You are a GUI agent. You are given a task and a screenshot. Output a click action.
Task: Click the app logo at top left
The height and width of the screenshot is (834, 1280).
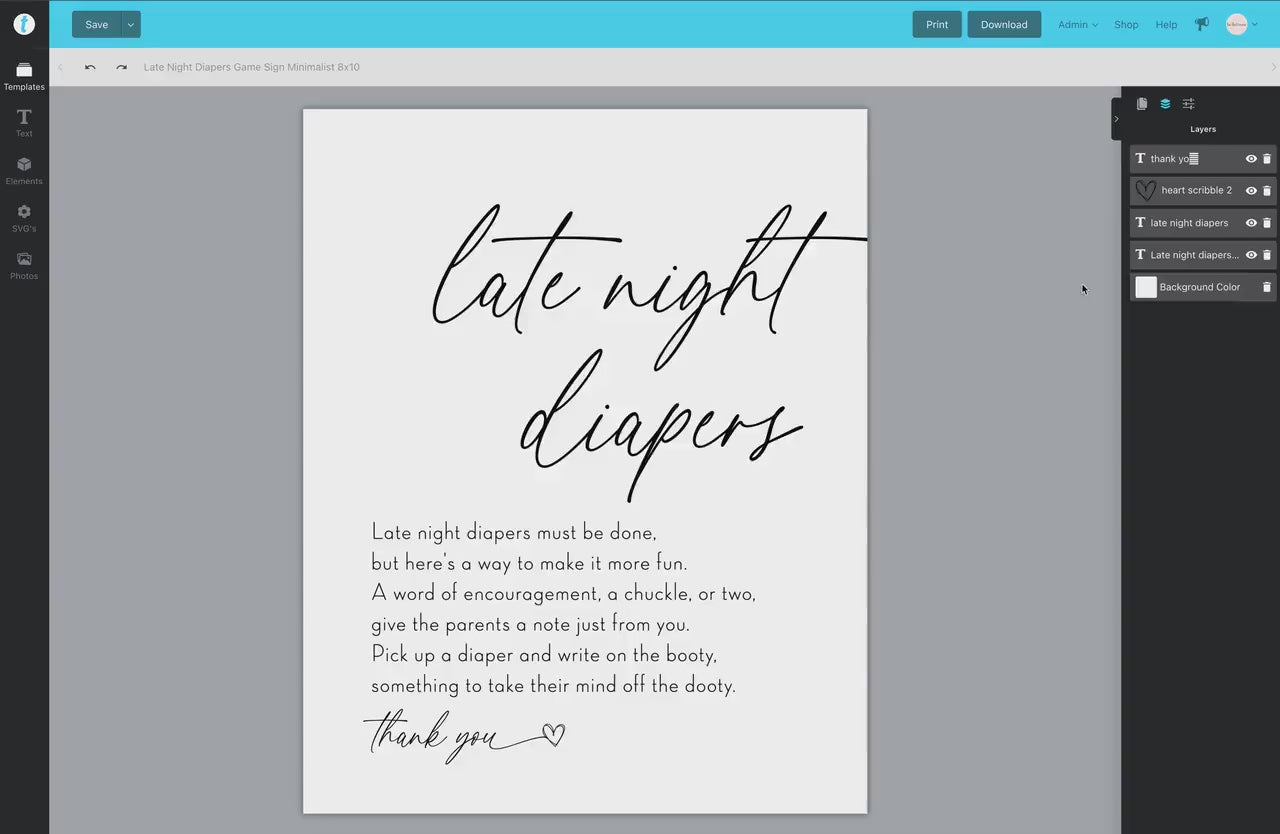[24, 24]
